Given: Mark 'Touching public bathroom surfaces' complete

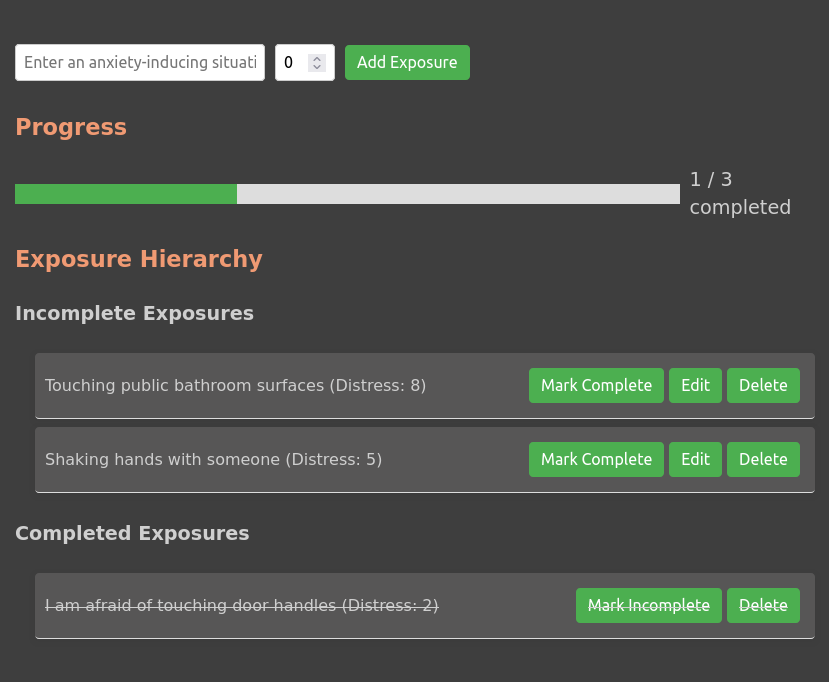Looking at the screenshot, I should [596, 385].
